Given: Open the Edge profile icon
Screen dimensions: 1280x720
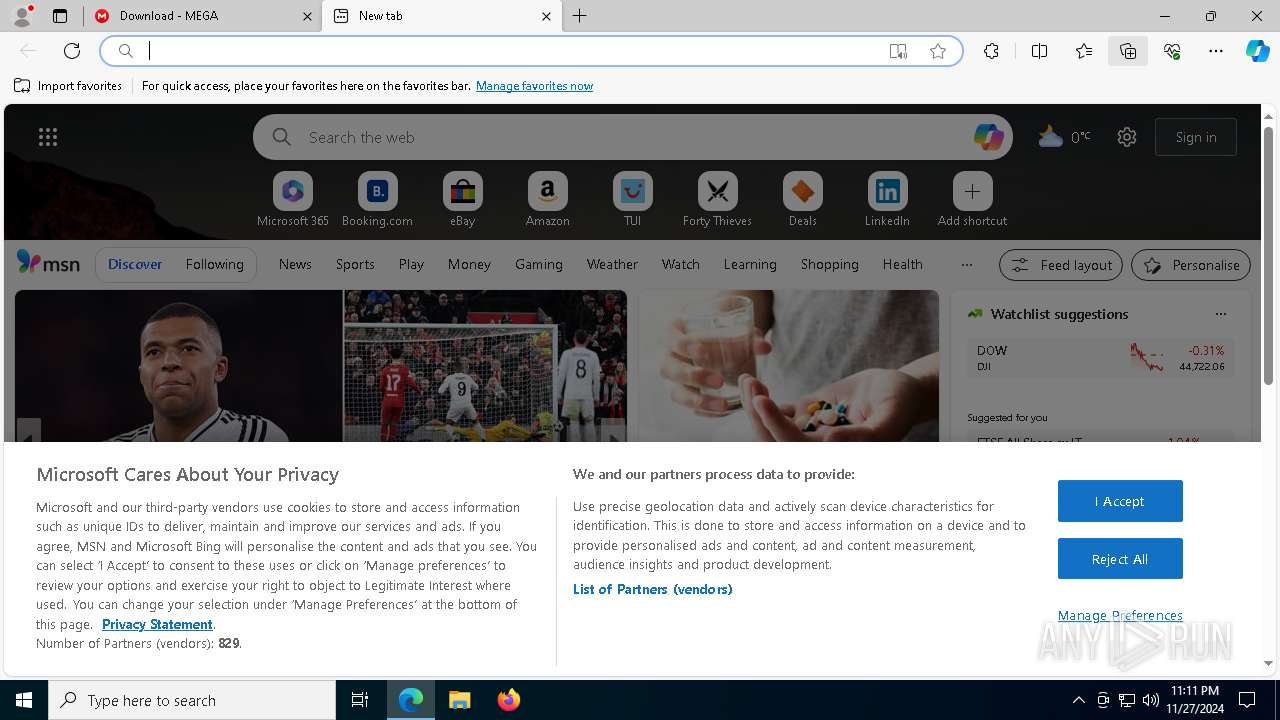Looking at the screenshot, I should point(21,16).
